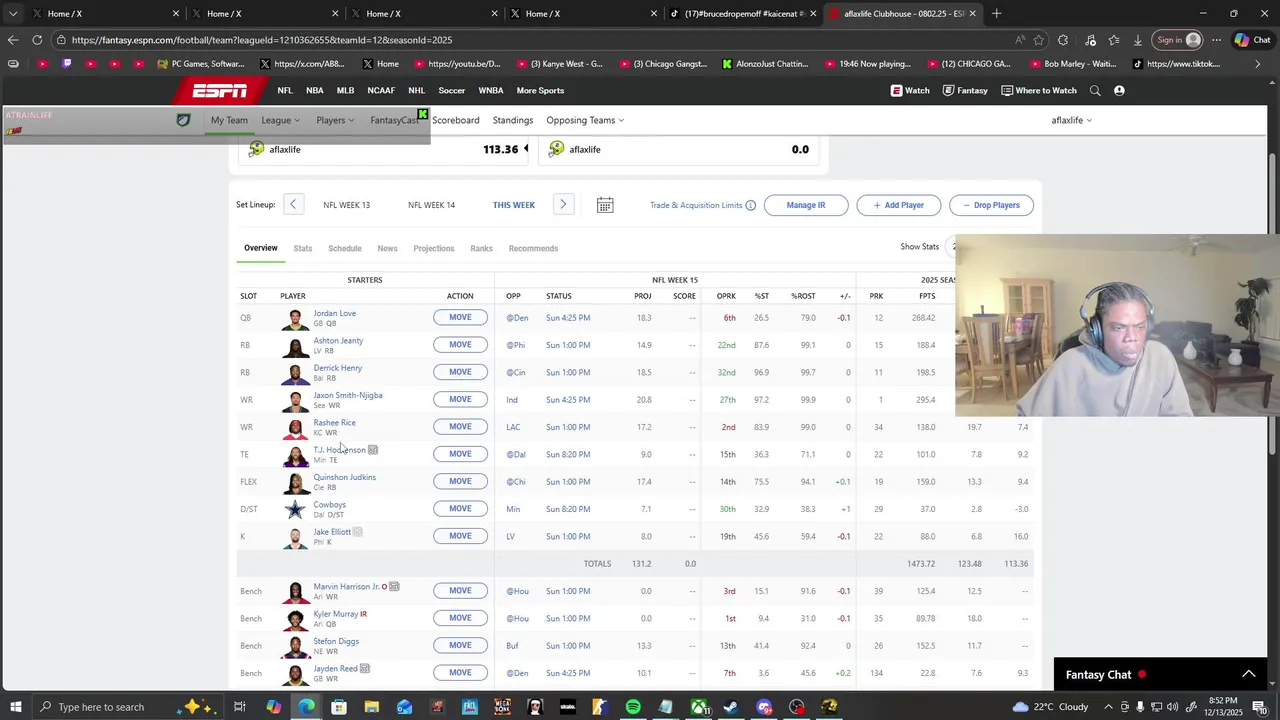The width and height of the screenshot is (1280, 720).
Task: Click the team logo next to My Team
Action: point(183,120)
